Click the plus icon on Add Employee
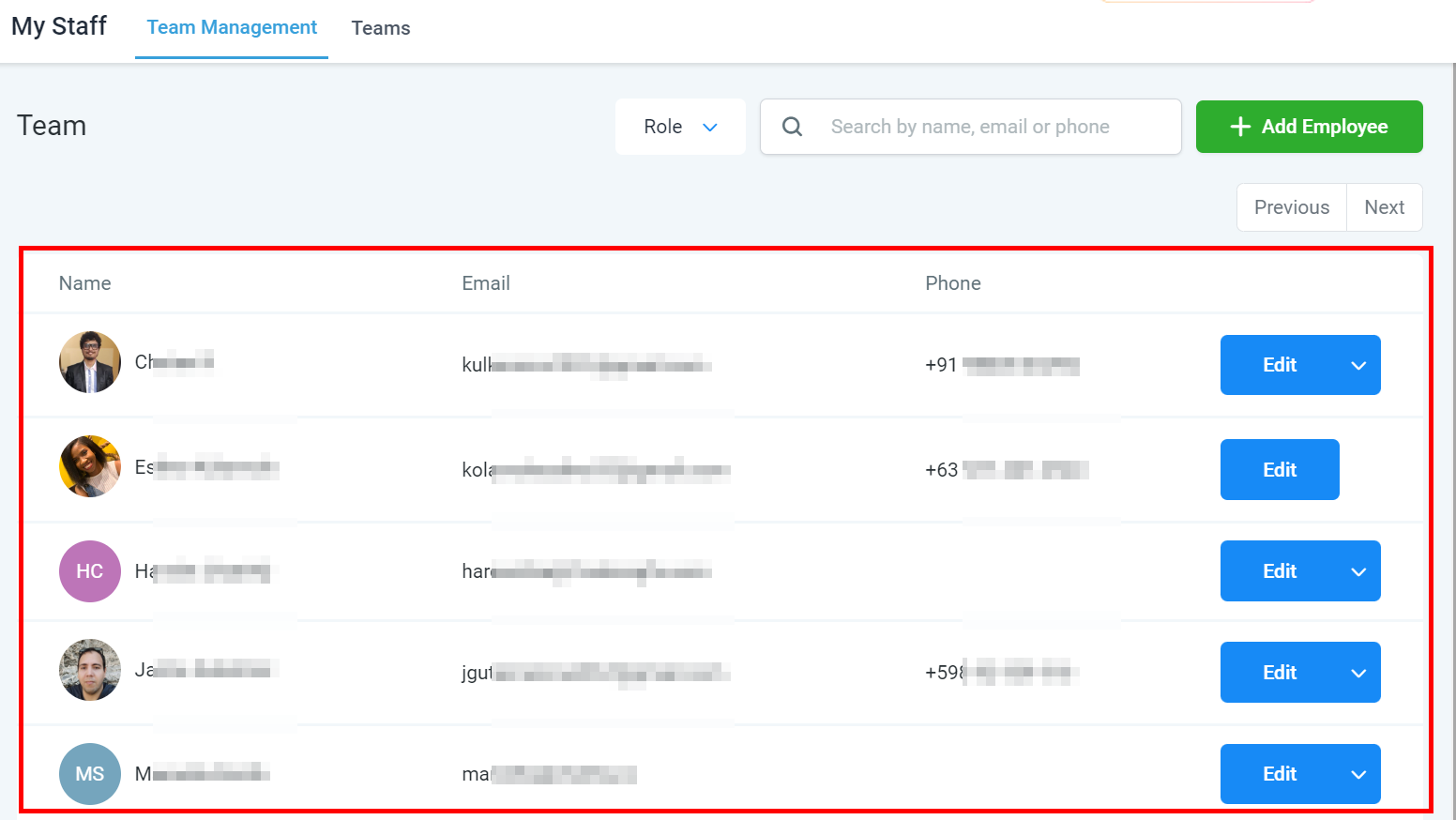 1240,127
